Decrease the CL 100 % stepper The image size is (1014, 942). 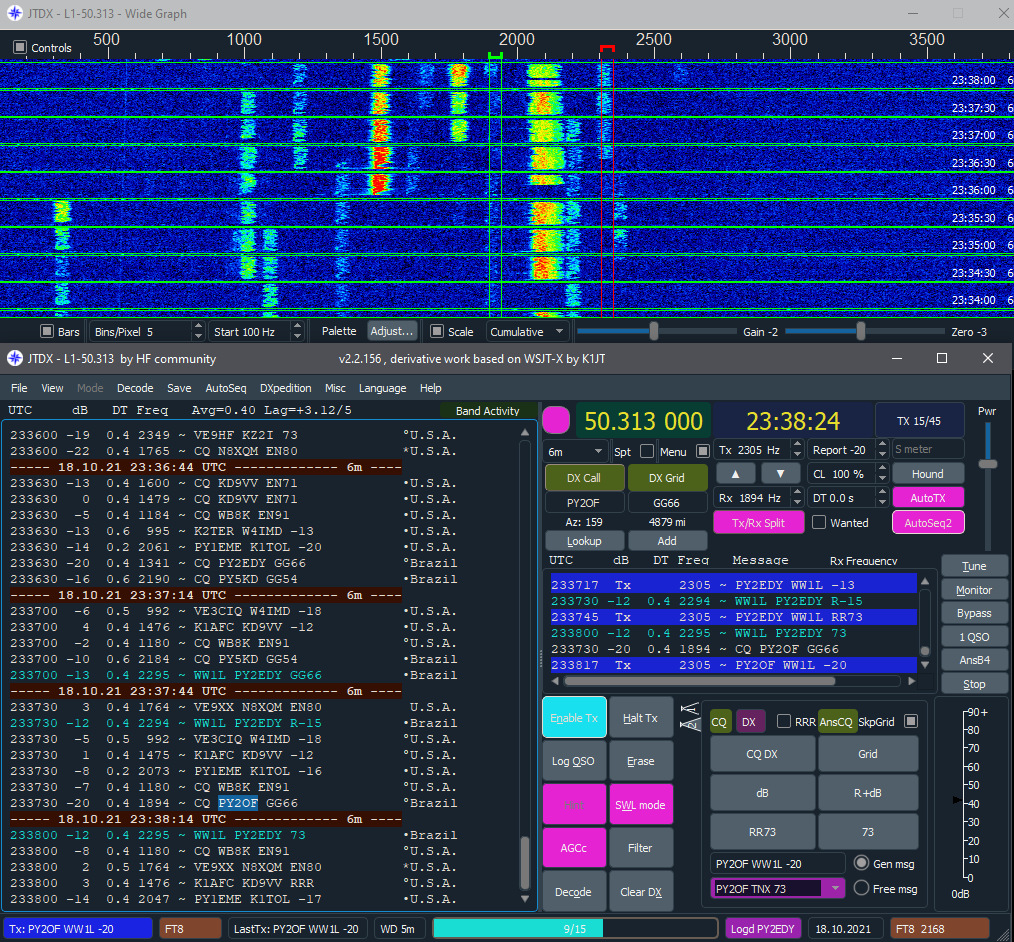882,478
